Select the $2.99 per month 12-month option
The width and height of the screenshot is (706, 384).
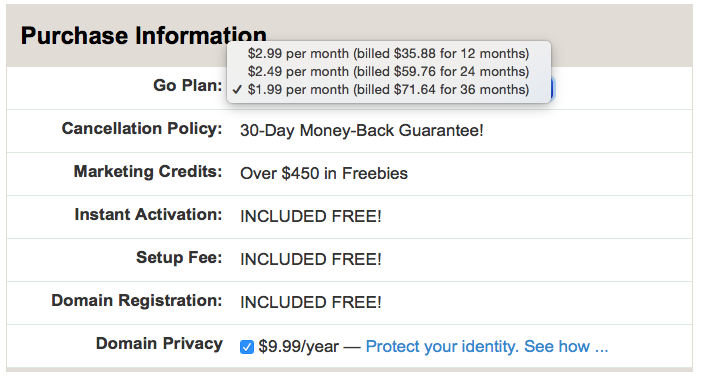[389, 54]
